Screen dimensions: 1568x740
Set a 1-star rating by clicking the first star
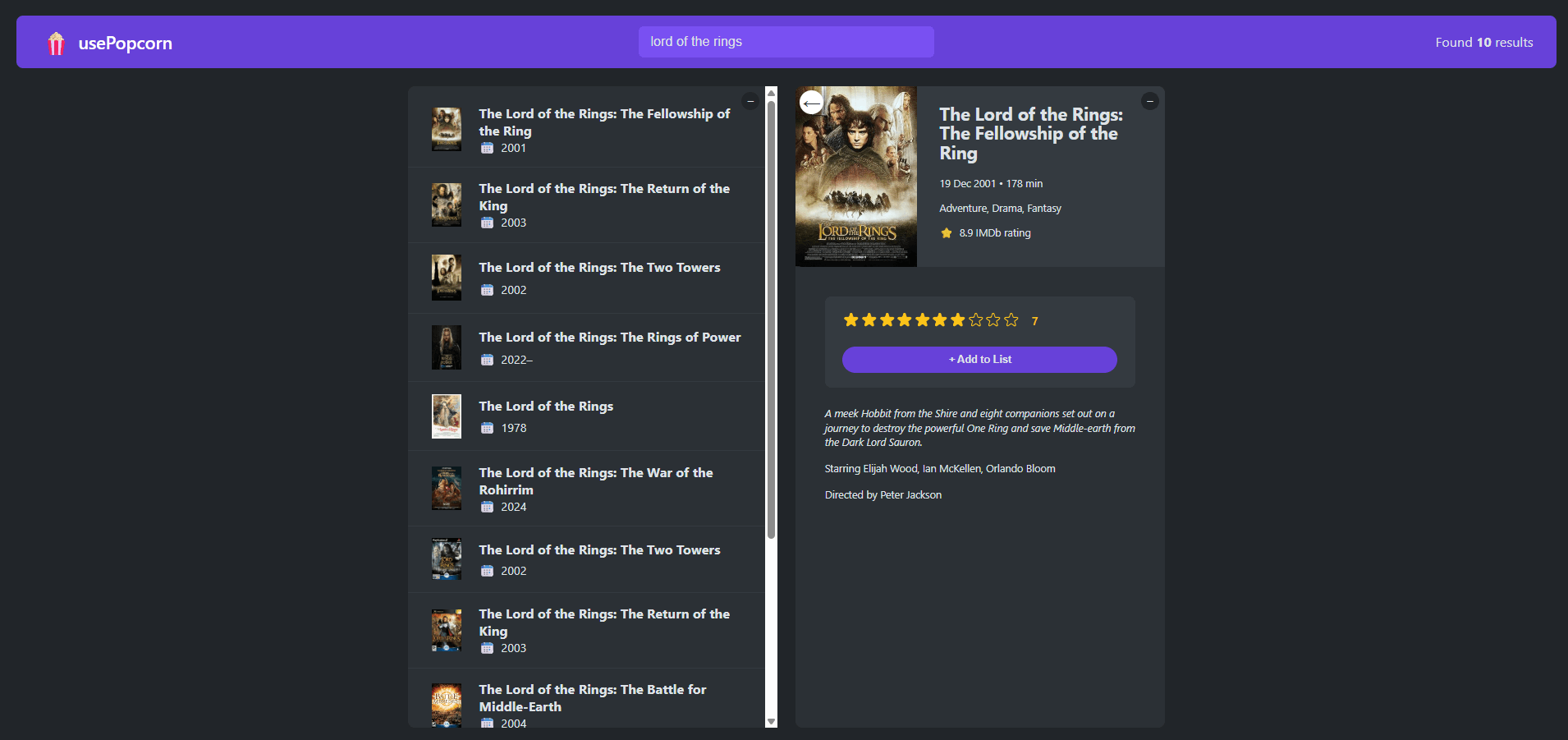click(x=850, y=320)
